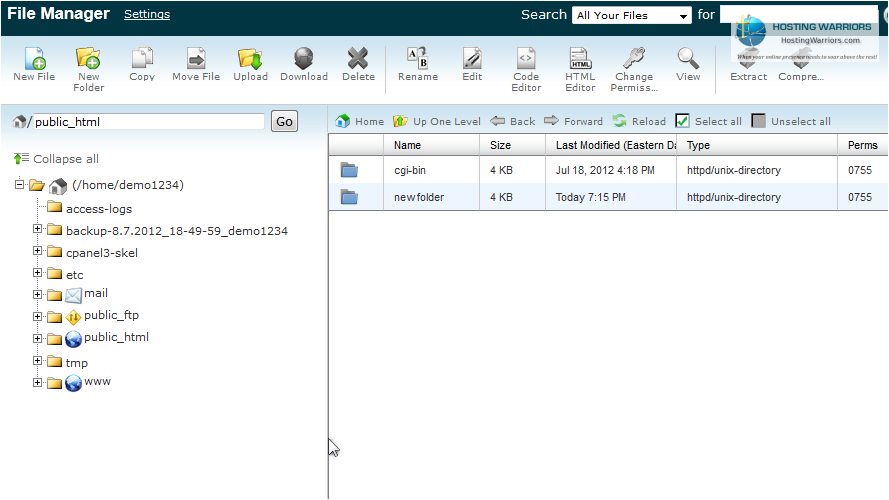Viewport: 889px width, 500px height.
Task: Navigate Up One Level
Action: [437, 121]
